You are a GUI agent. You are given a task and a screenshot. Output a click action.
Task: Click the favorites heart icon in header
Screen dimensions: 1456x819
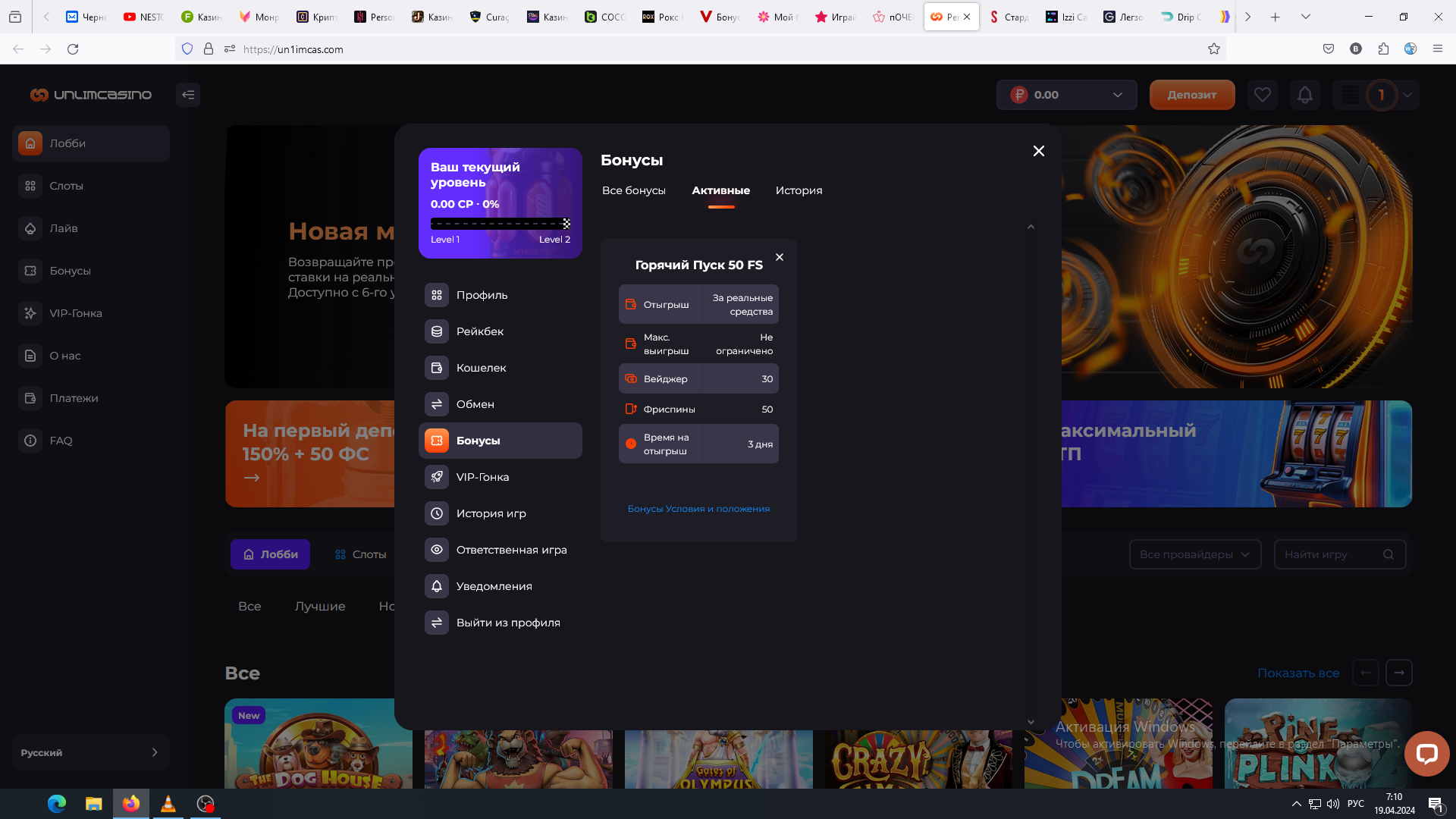pos(1262,95)
